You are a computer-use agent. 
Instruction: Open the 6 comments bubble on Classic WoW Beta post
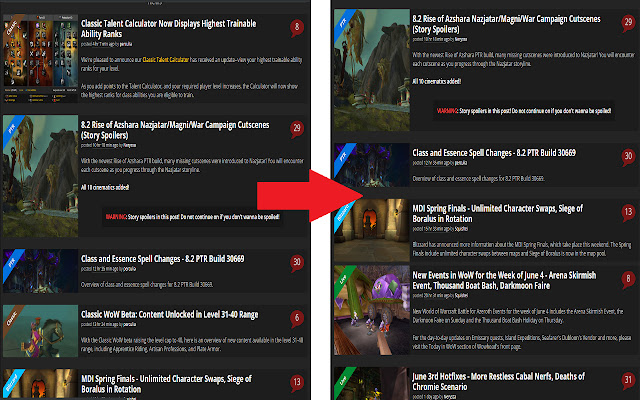297,319
